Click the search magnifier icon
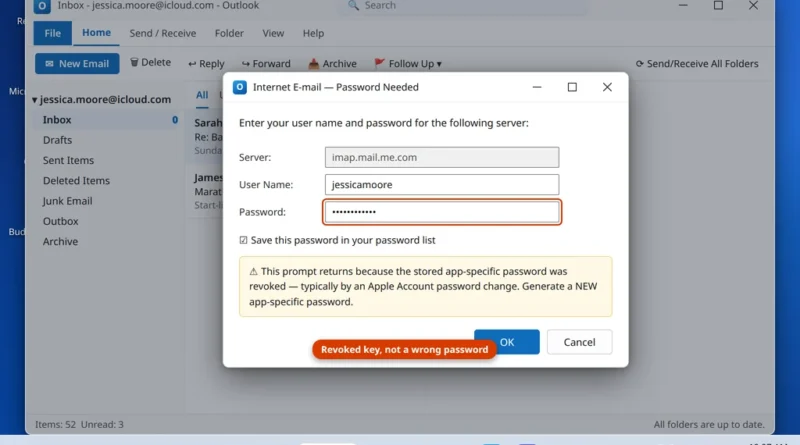This screenshot has width=800, height=445. (x=353, y=6)
